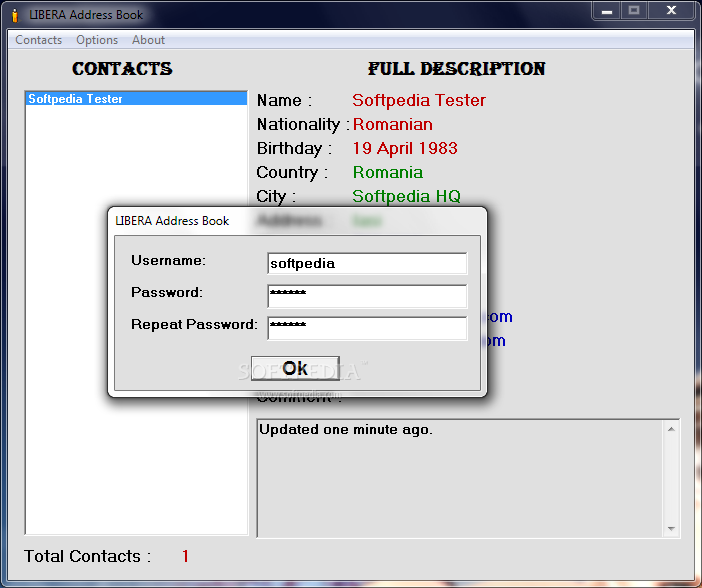Image resolution: width=702 pixels, height=588 pixels.
Task: Focus the Repeat Password field
Action: (367, 328)
